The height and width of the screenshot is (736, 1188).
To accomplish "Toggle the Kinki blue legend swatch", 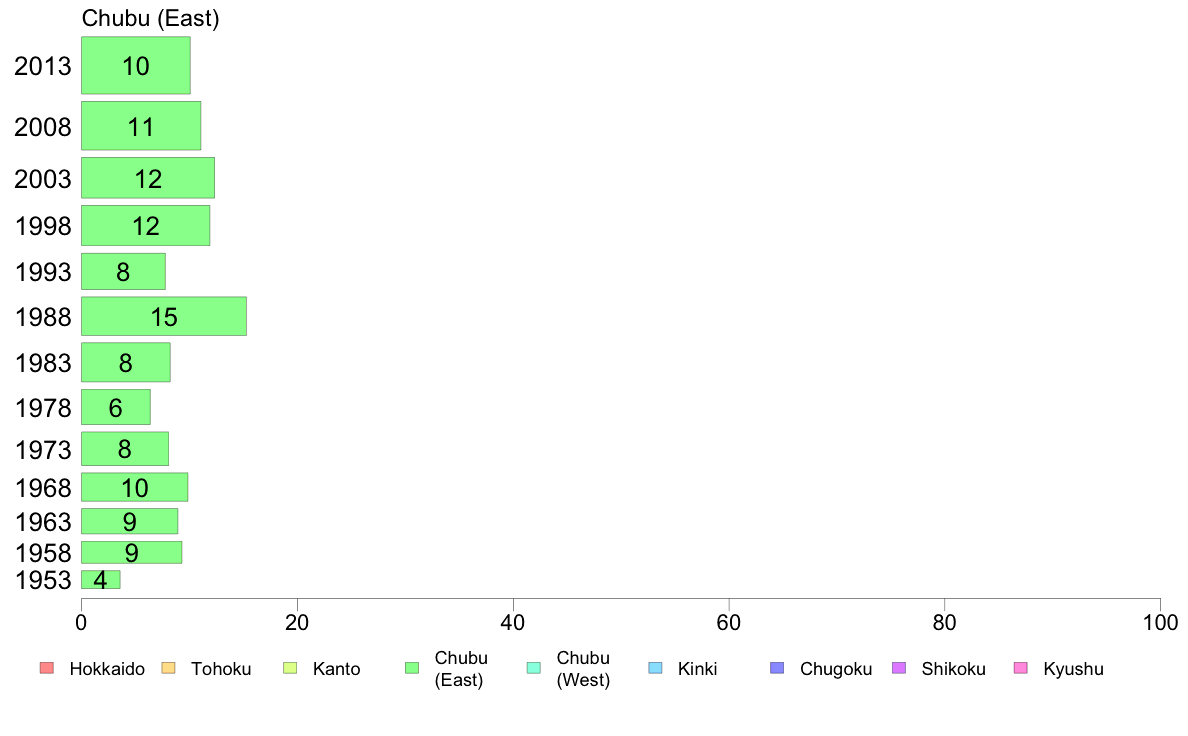I will coord(655,668).
